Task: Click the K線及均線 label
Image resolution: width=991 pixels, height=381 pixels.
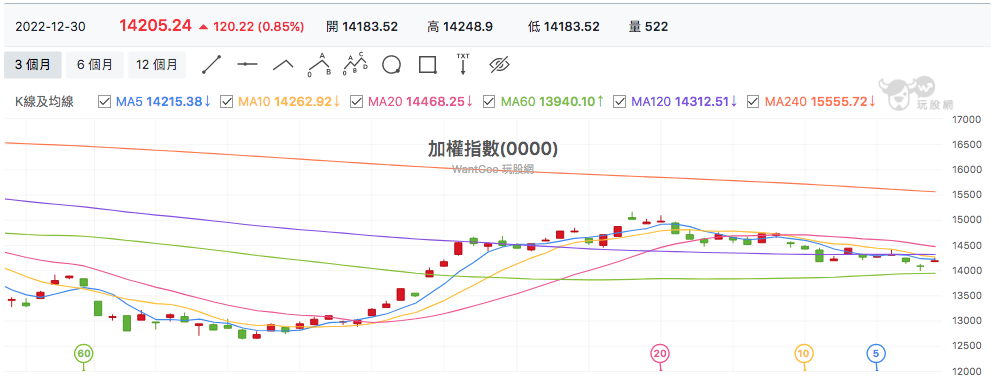Action: pyautogui.click(x=44, y=101)
